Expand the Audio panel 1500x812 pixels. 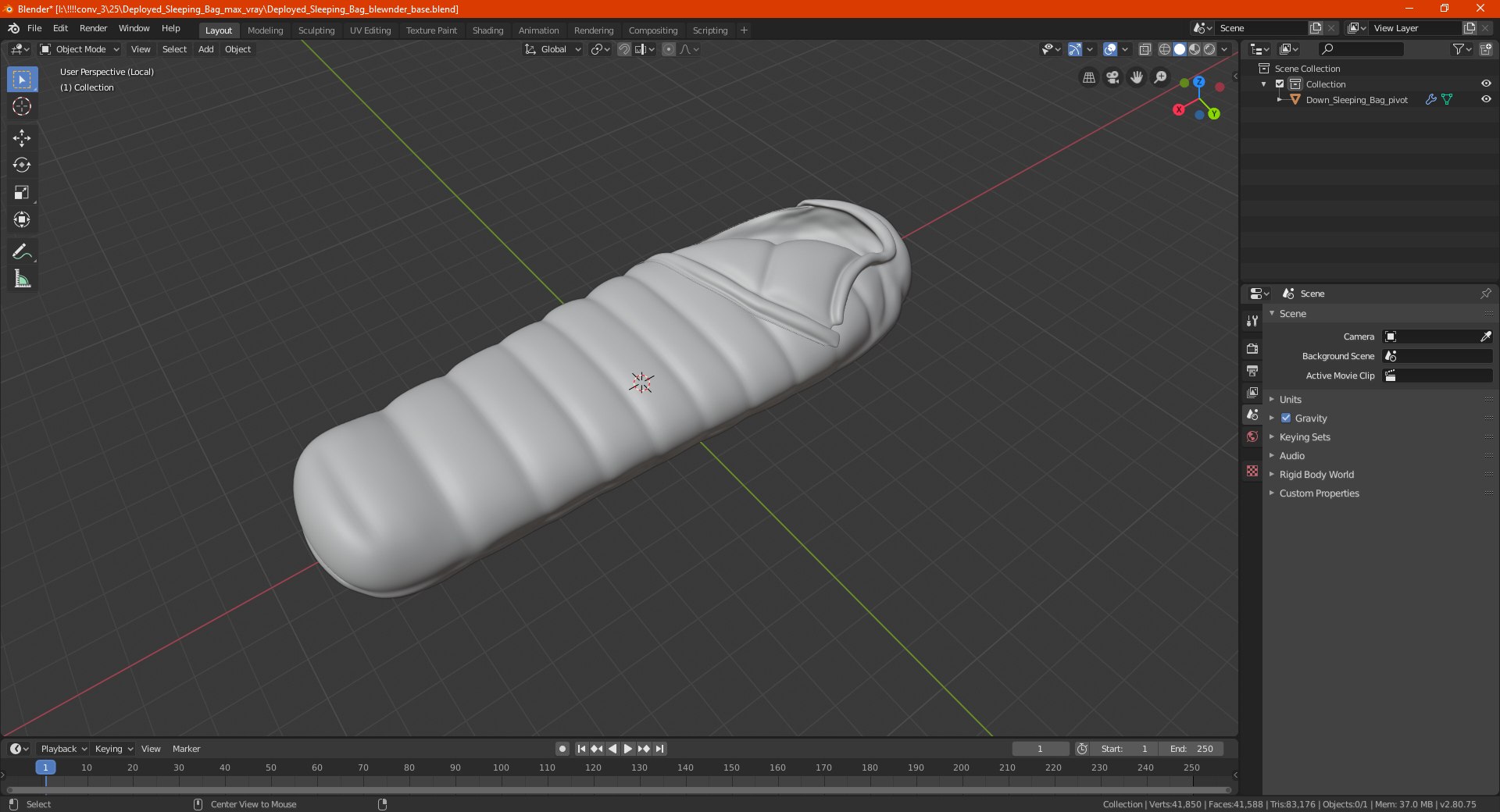tap(1291, 456)
